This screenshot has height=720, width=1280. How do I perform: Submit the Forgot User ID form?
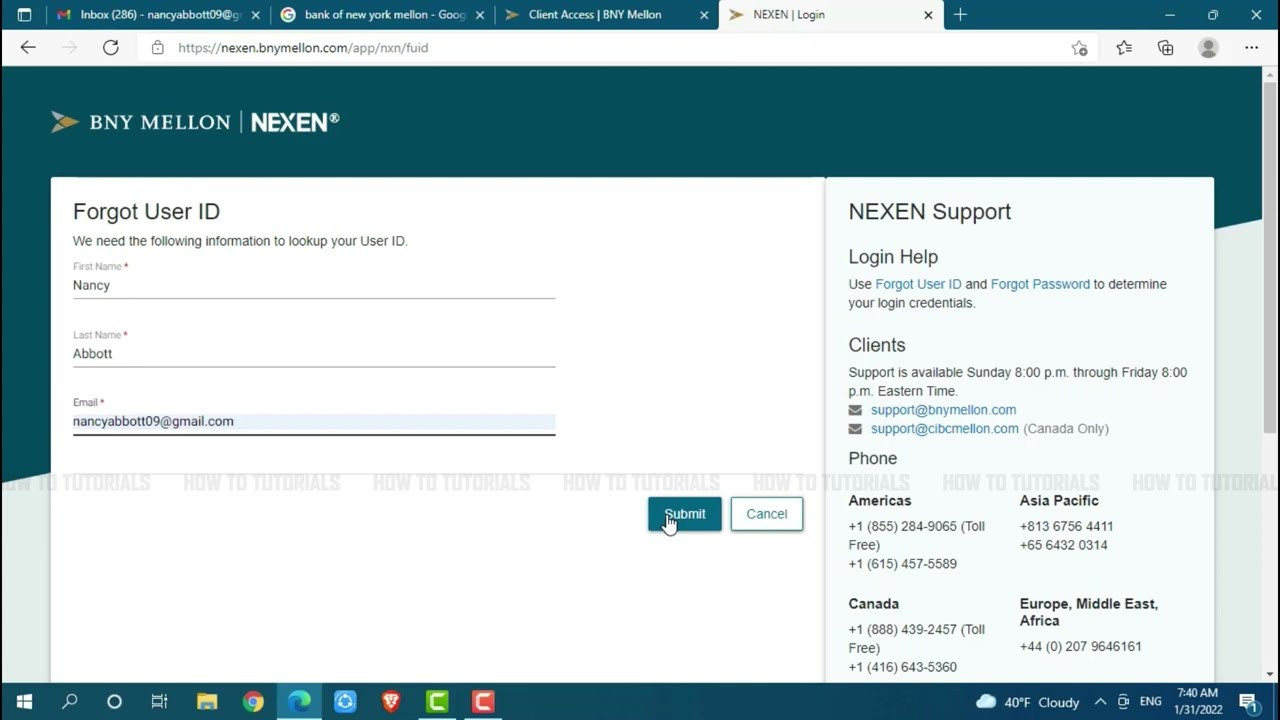click(x=685, y=514)
